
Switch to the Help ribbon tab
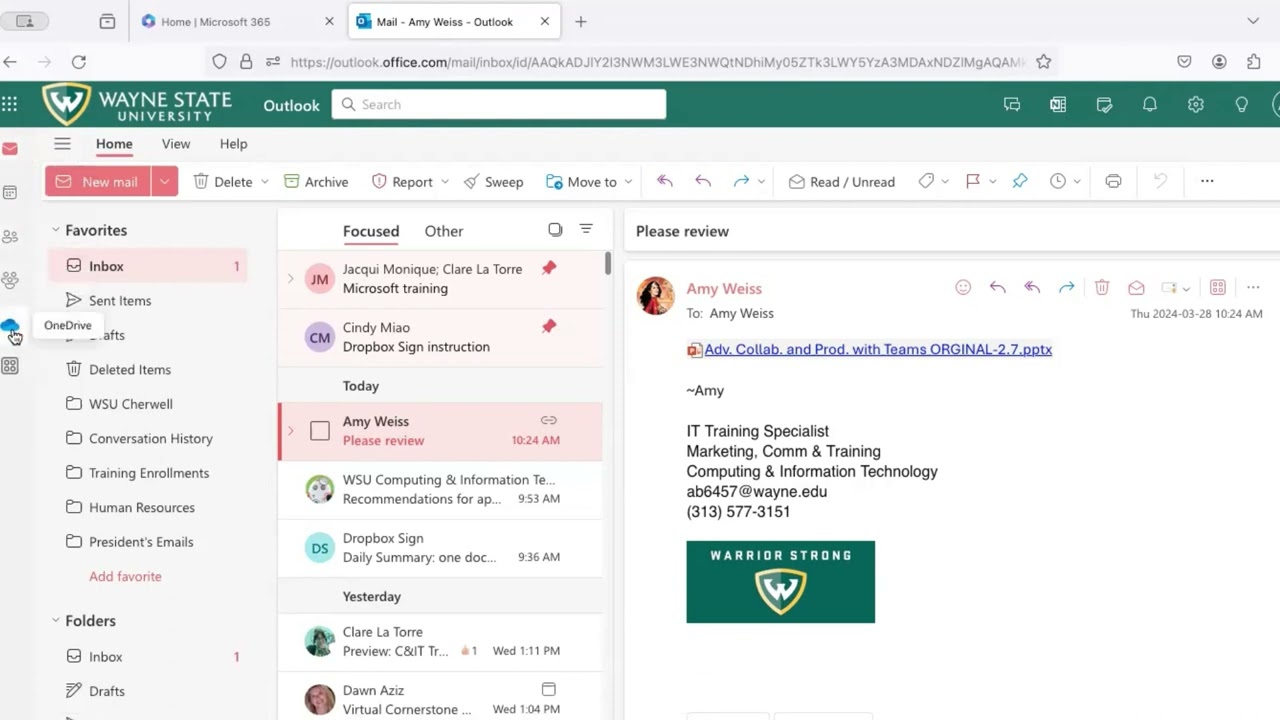[233, 144]
